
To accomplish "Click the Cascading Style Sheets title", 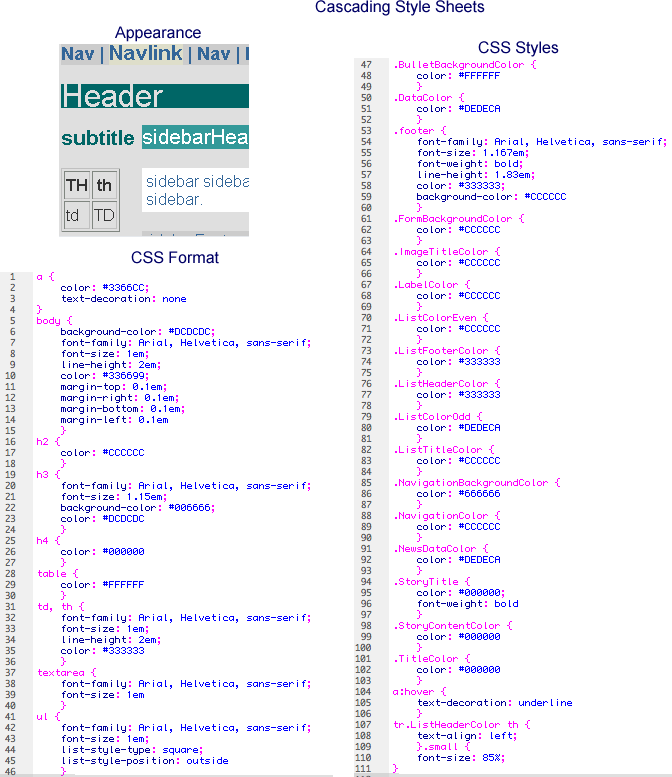I will coord(399,8).
